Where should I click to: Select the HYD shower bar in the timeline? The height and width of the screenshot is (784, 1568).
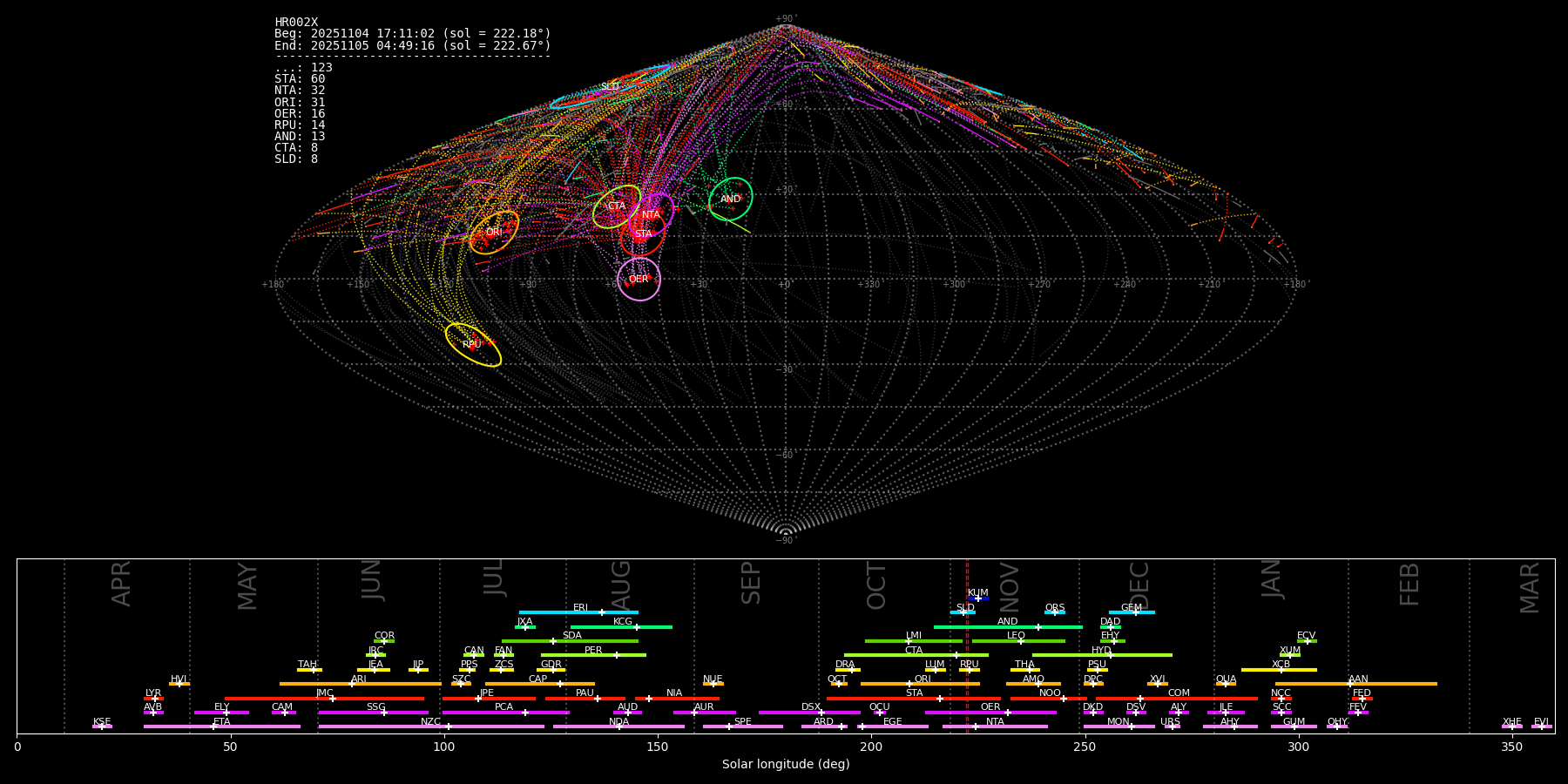pyautogui.click(x=1102, y=655)
